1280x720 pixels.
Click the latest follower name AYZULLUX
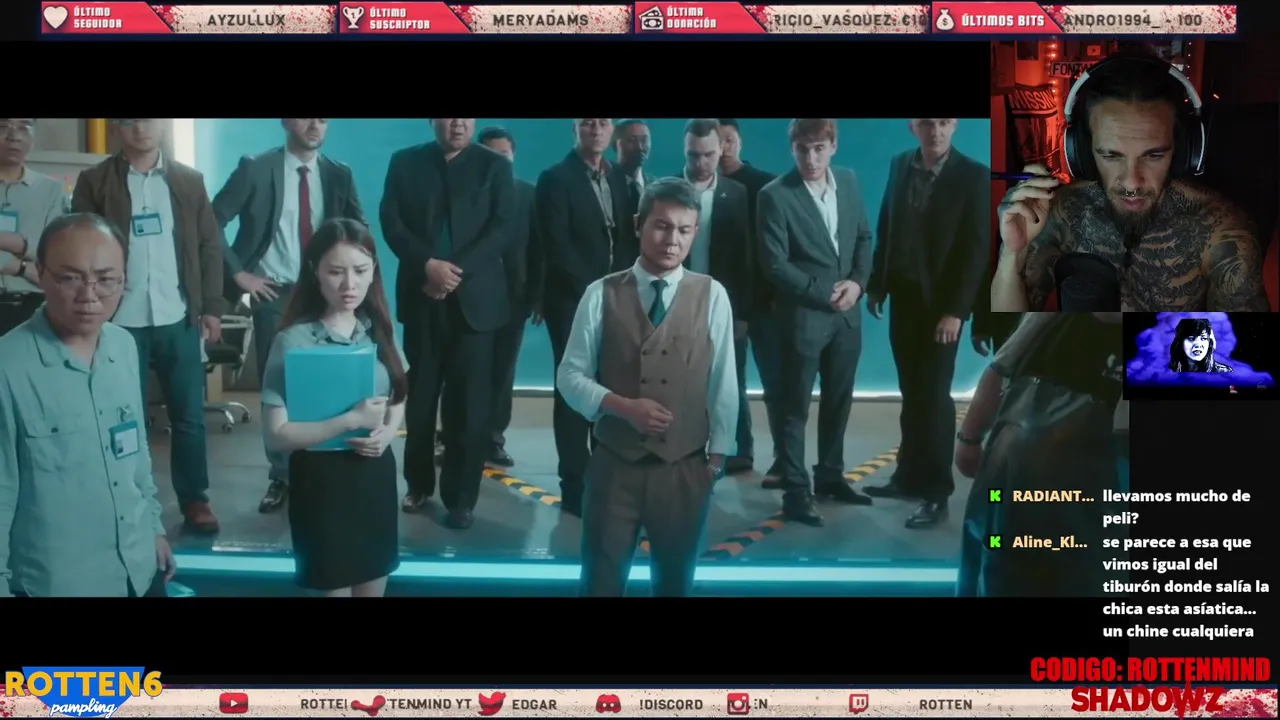coord(246,19)
